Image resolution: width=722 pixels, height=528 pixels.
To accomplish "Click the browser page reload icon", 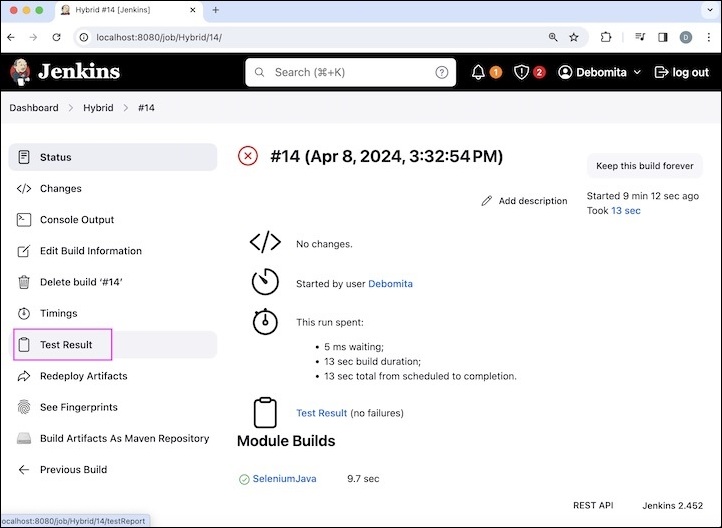I will pos(57,37).
